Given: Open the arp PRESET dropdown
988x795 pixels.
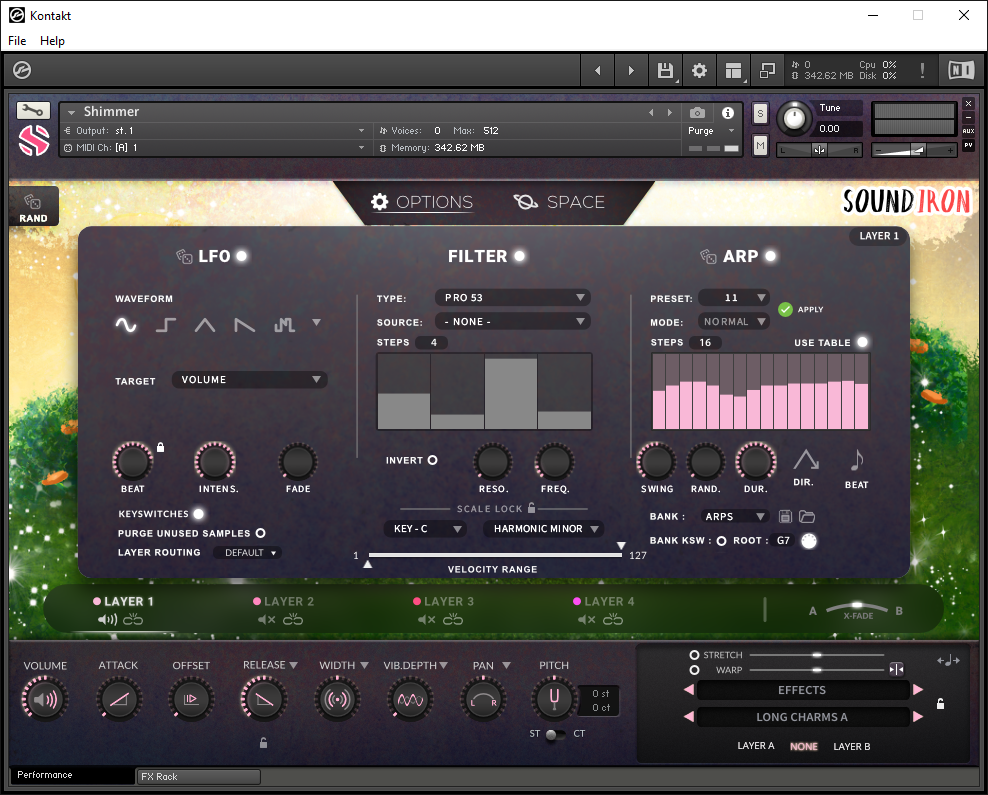Looking at the screenshot, I should click(x=734, y=297).
